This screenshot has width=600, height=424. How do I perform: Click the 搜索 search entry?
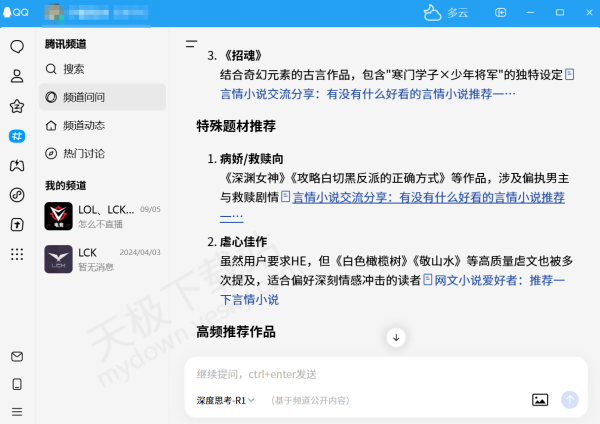pos(74,69)
